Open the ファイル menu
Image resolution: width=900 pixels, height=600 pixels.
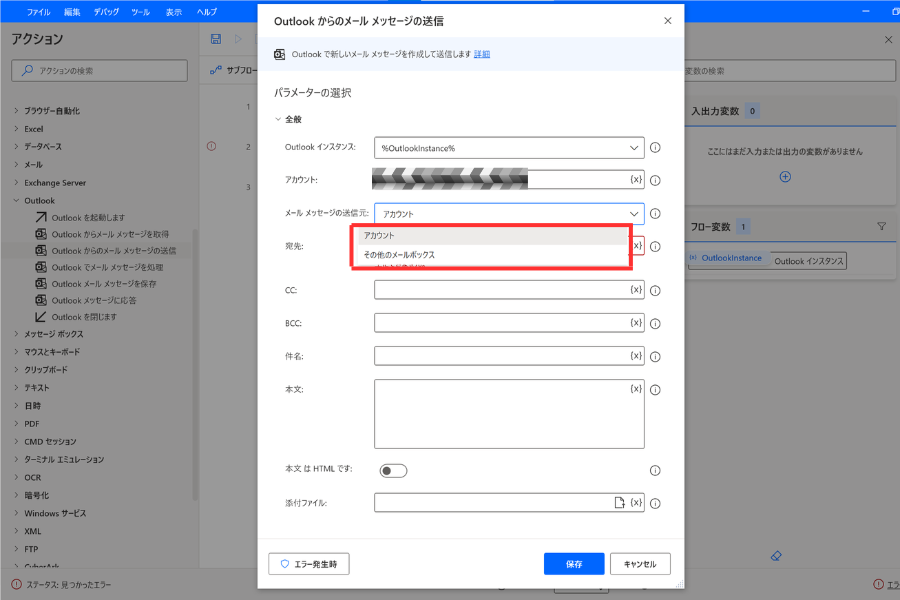click(38, 11)
